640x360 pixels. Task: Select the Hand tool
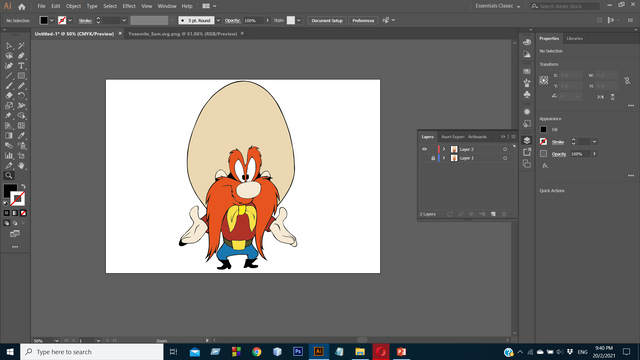(21, 166)
